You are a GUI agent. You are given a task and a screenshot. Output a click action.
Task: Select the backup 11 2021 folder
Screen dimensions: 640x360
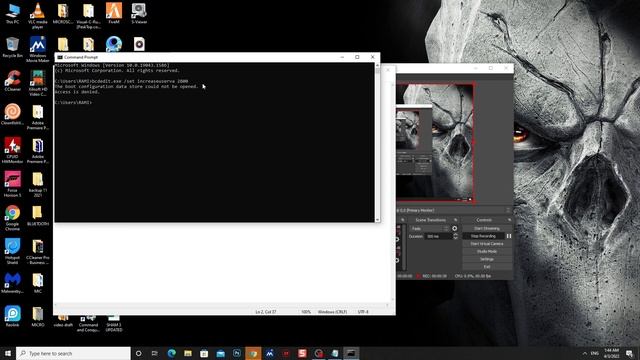pos(38,184)
